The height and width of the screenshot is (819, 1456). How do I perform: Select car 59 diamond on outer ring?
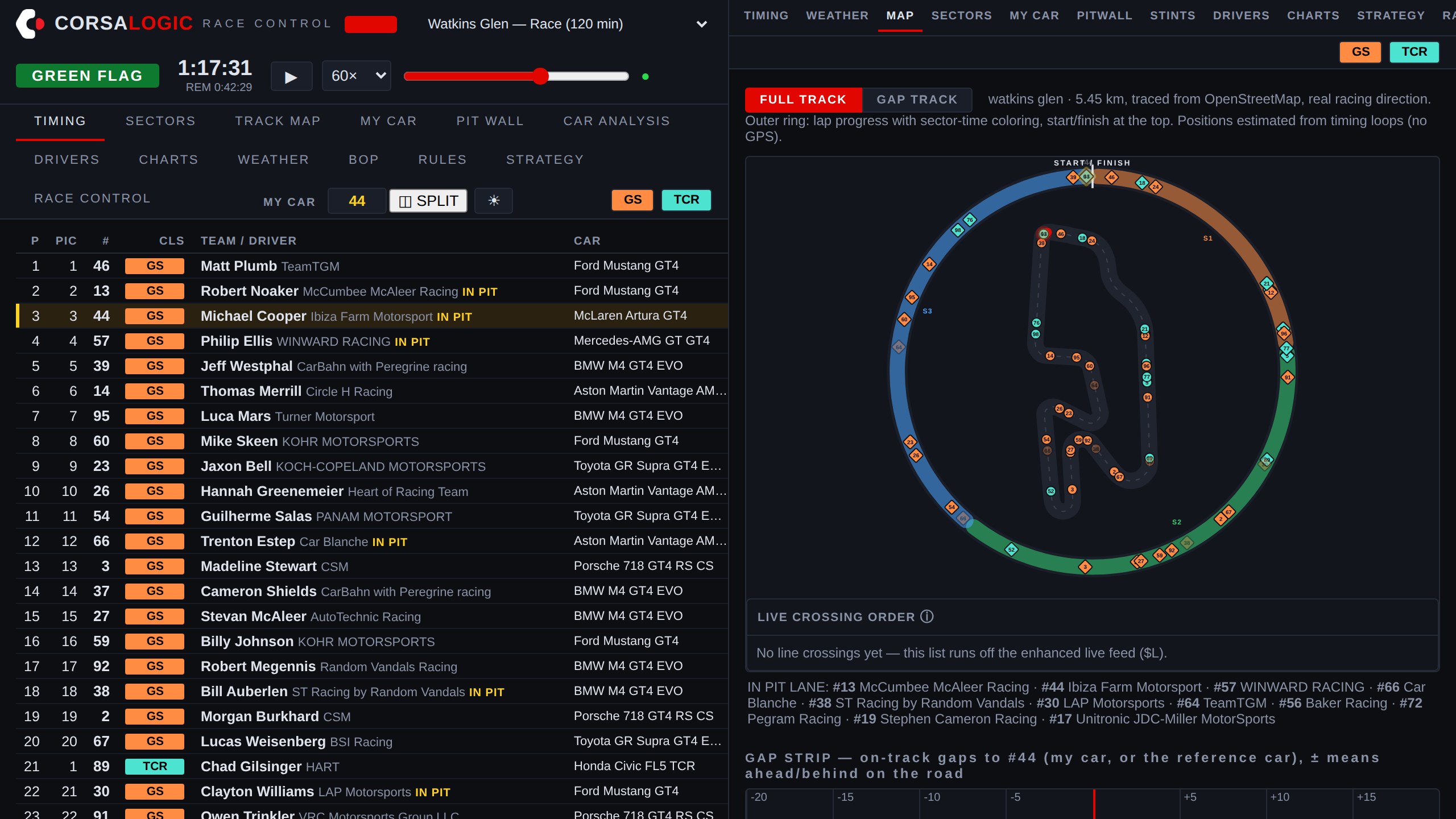(x=1159, y=555)
